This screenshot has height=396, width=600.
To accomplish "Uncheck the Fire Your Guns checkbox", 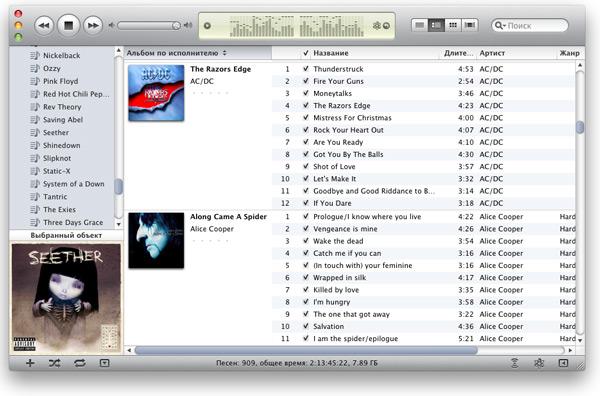I will pyautogui.click(x=306, y=81).
